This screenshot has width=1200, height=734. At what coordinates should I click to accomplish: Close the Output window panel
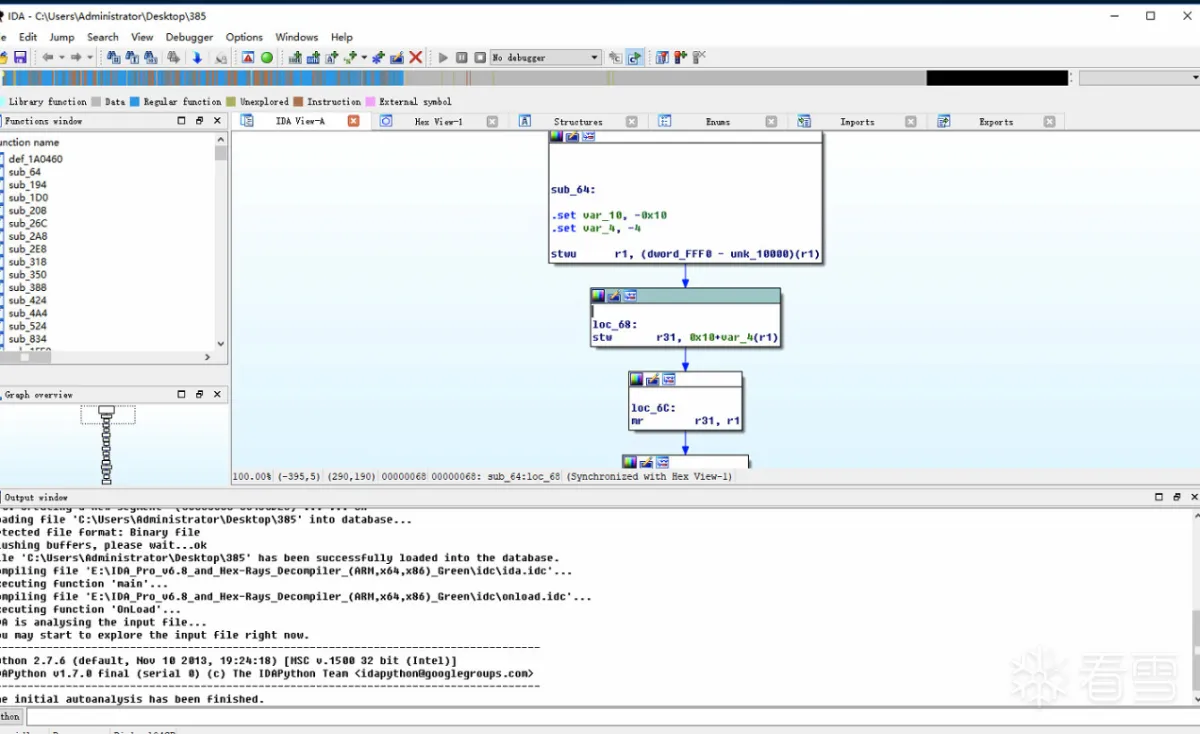[x=1193, y=497]
